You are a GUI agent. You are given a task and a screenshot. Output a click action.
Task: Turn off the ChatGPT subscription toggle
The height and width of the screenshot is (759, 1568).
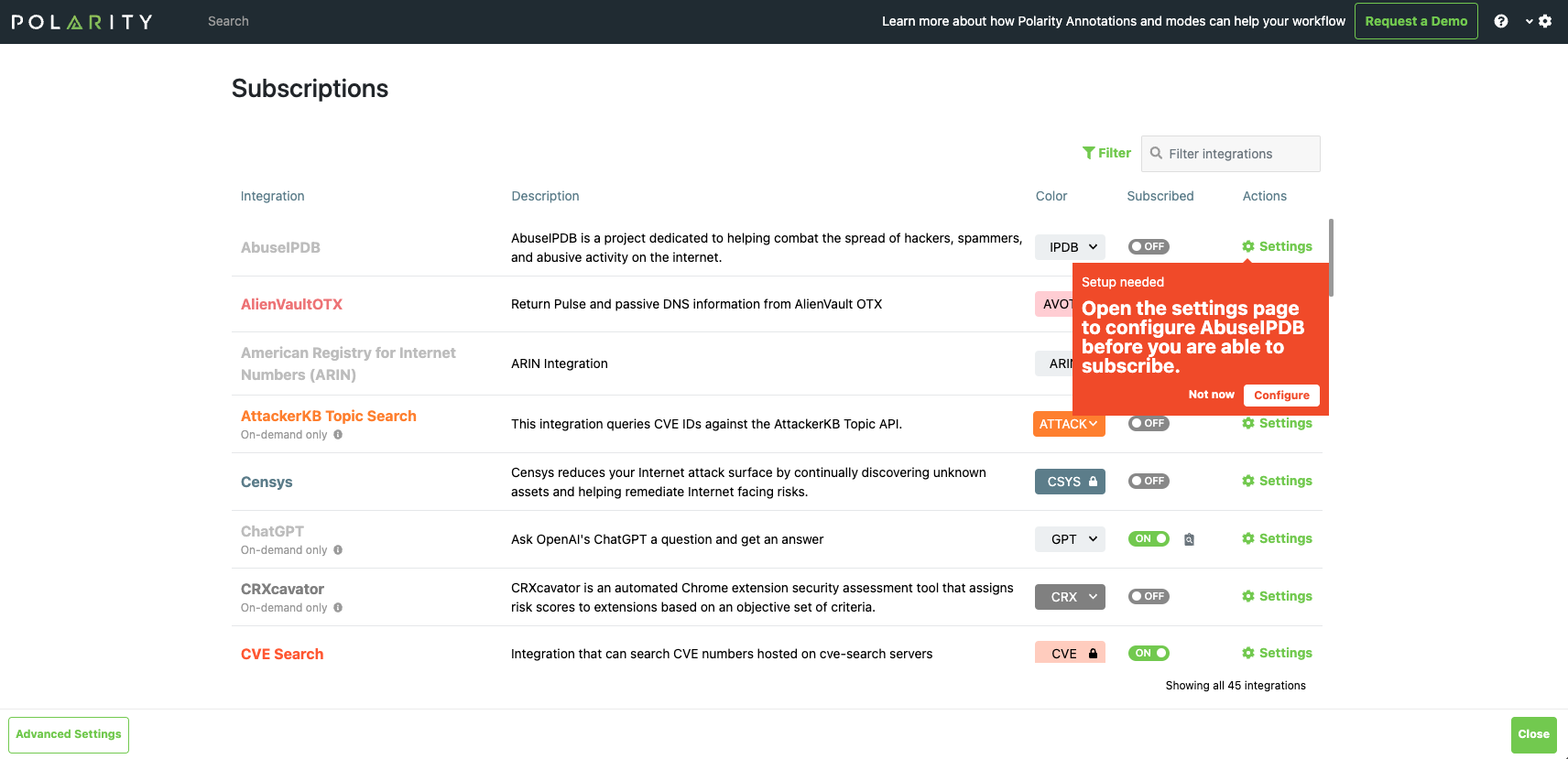click(1149, 539)
